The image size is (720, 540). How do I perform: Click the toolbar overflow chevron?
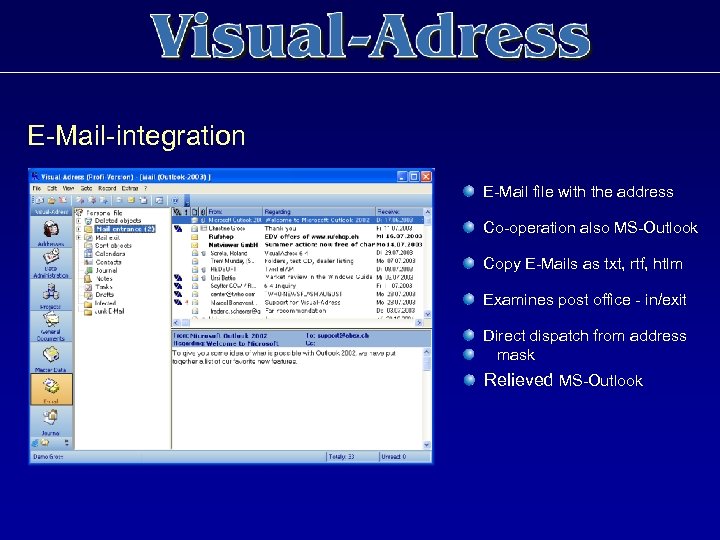click(186, 201)
